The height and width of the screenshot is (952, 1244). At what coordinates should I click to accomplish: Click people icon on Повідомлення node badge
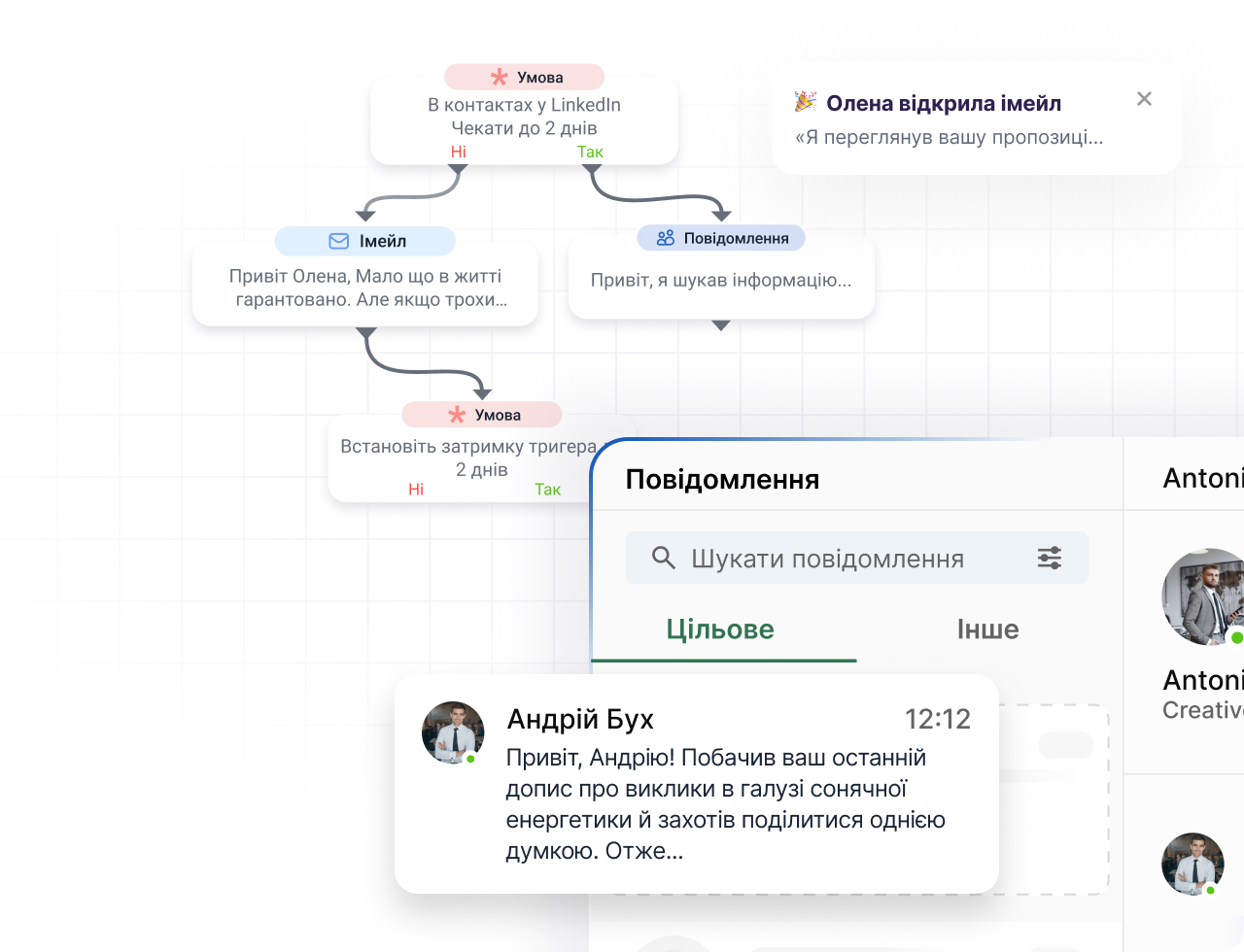666,238
